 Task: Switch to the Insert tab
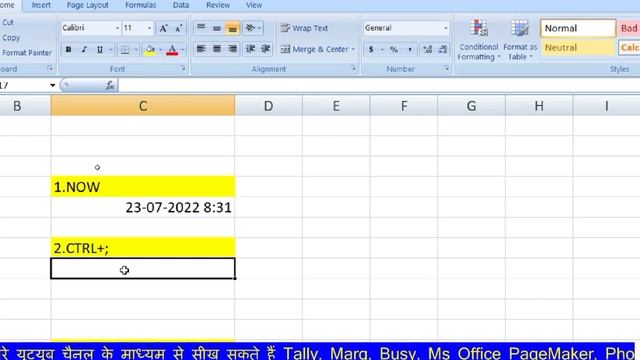click(41, 5)
